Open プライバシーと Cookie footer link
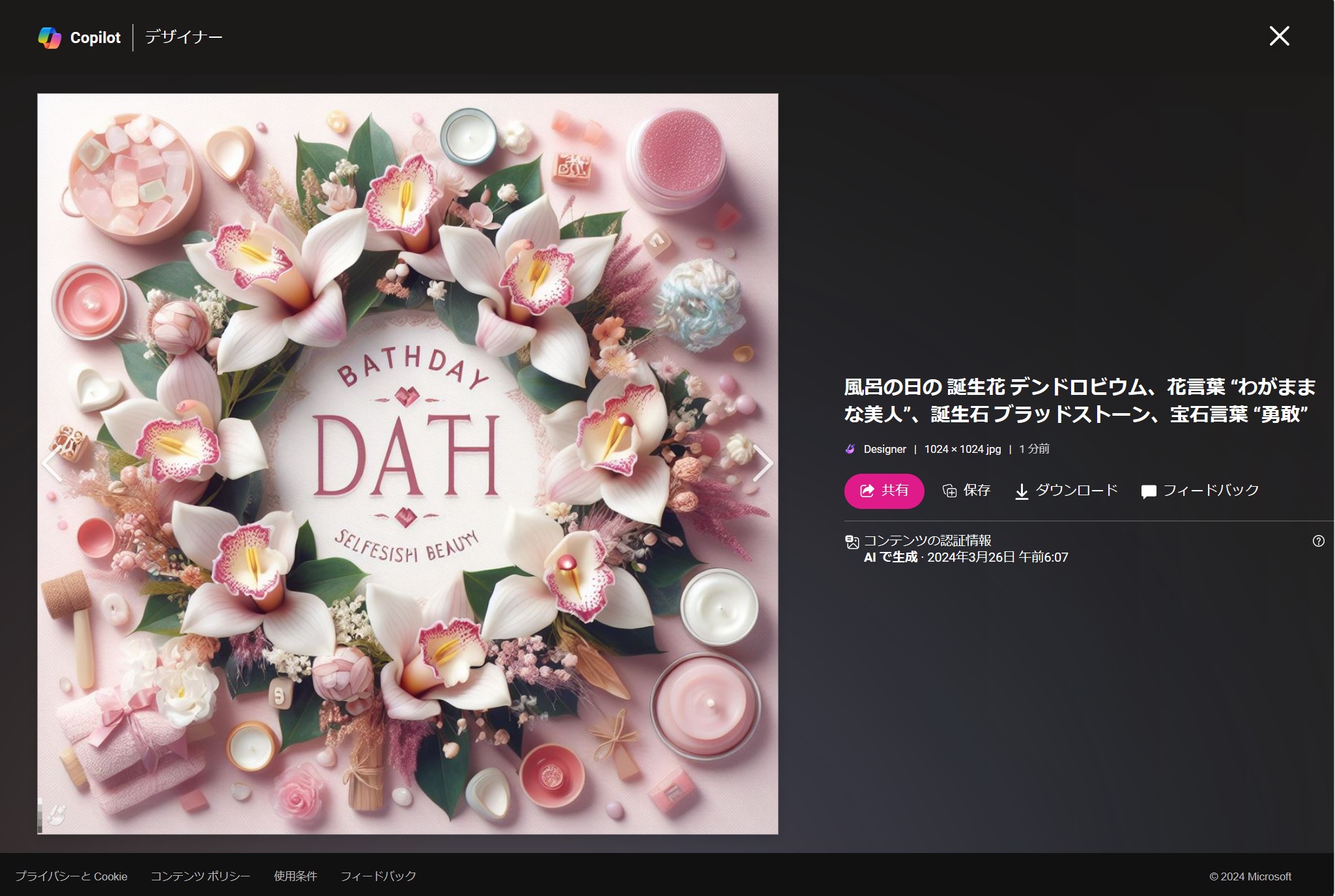This screenshot has width=1335, height=896. (x=72, y=876)
